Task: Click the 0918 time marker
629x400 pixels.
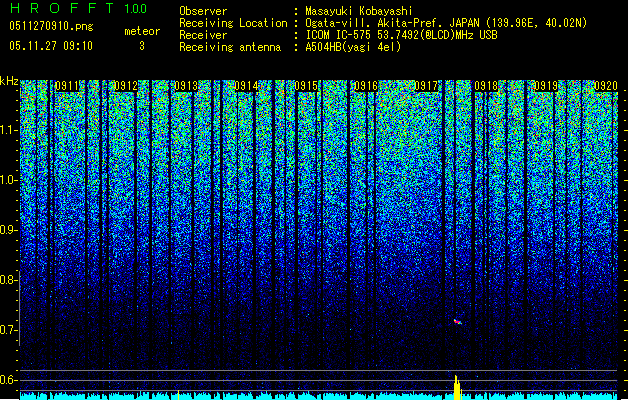Action: point(486,86)
